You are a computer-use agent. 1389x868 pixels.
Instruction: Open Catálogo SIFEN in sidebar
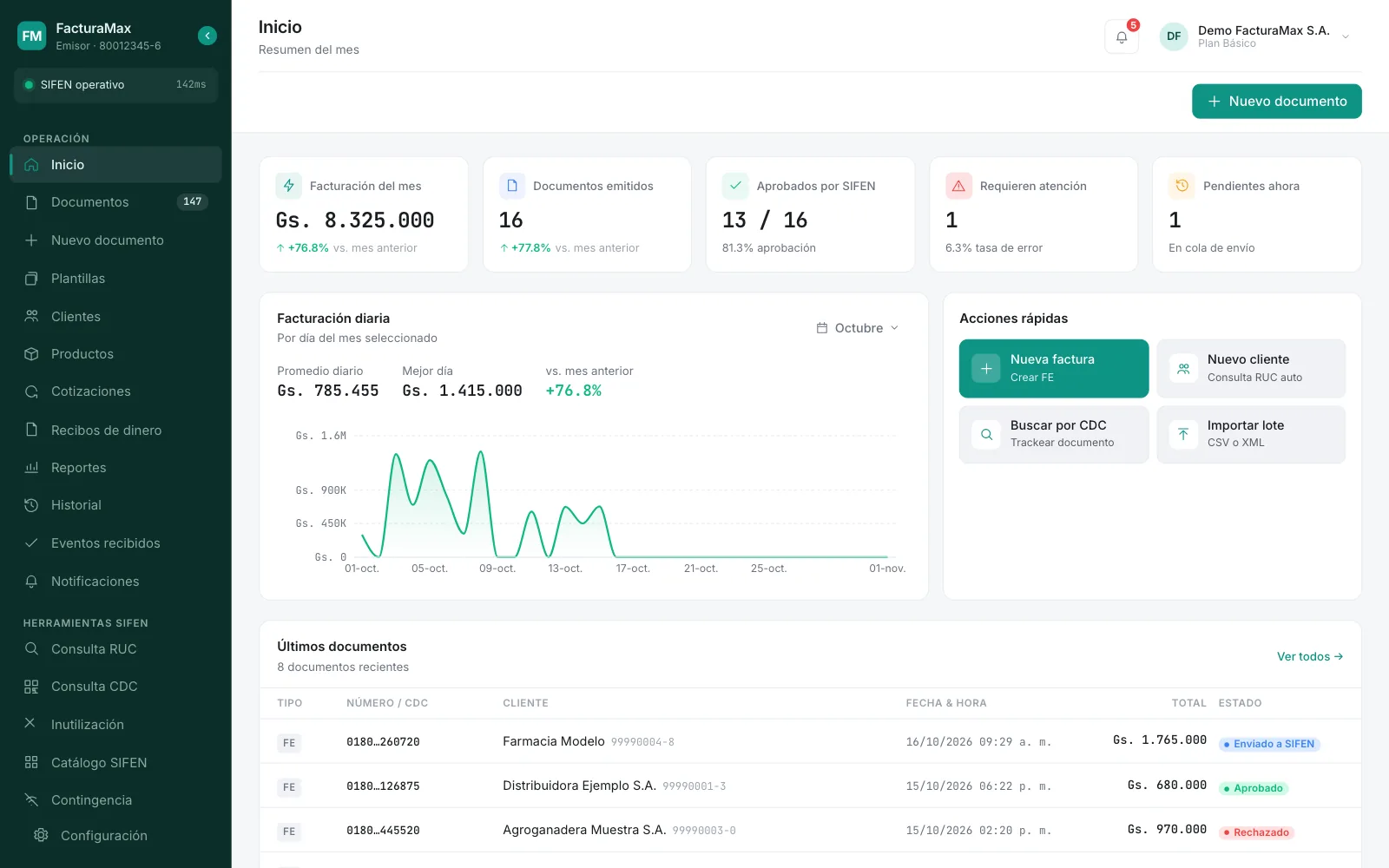coord(115,763)
